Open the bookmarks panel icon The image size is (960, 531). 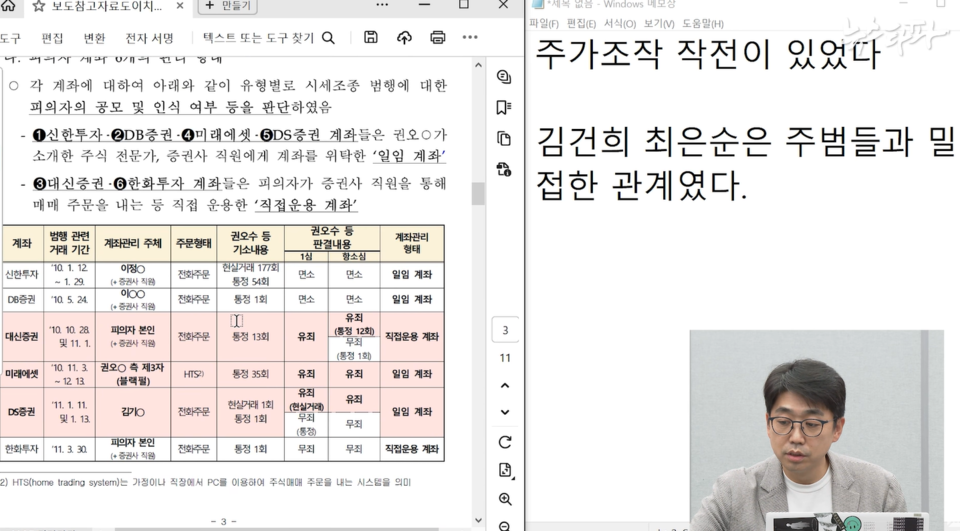(504, 108)
